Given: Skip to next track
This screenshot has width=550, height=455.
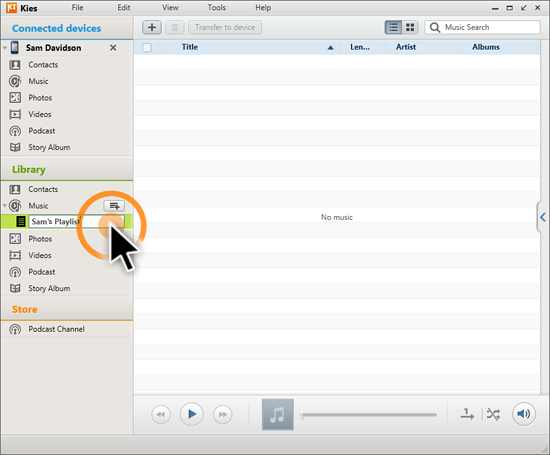Looking at the screenshot, I should (x=222, y=415).
